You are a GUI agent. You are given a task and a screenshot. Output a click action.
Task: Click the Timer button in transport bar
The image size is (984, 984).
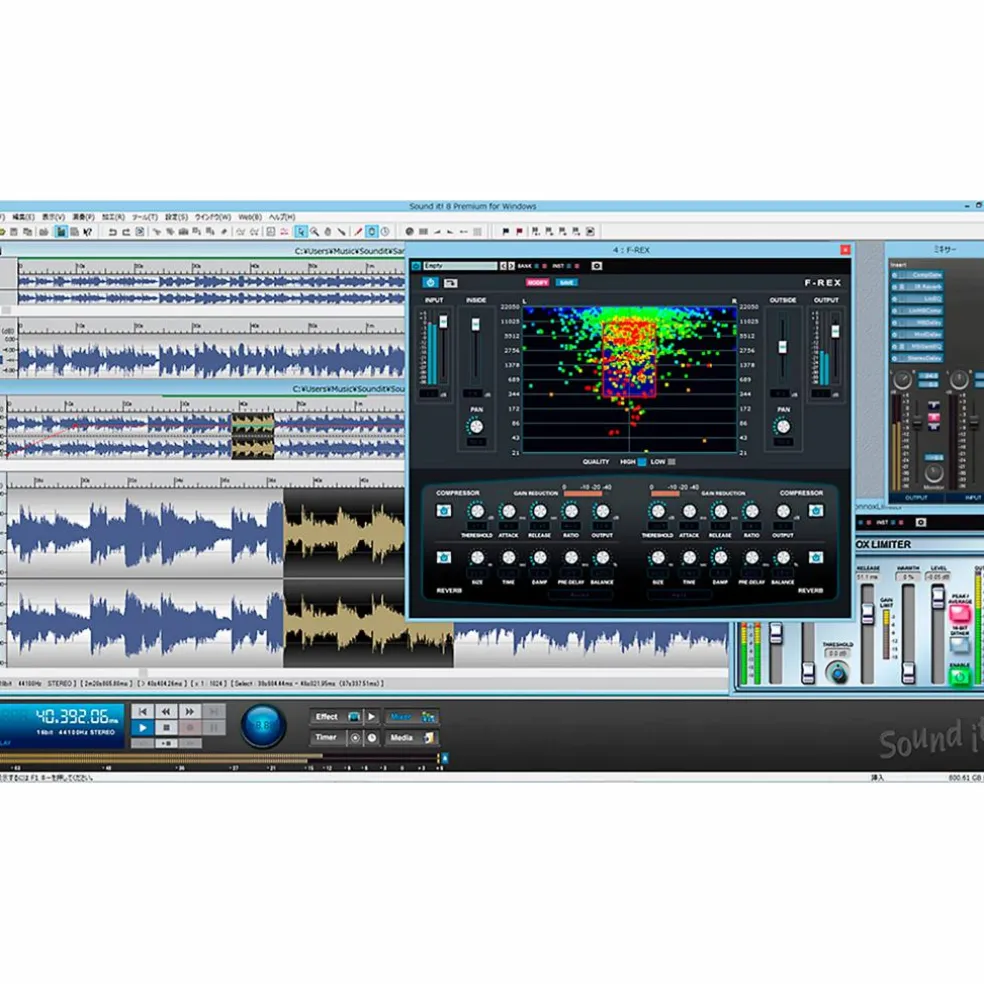coord(327,738)
